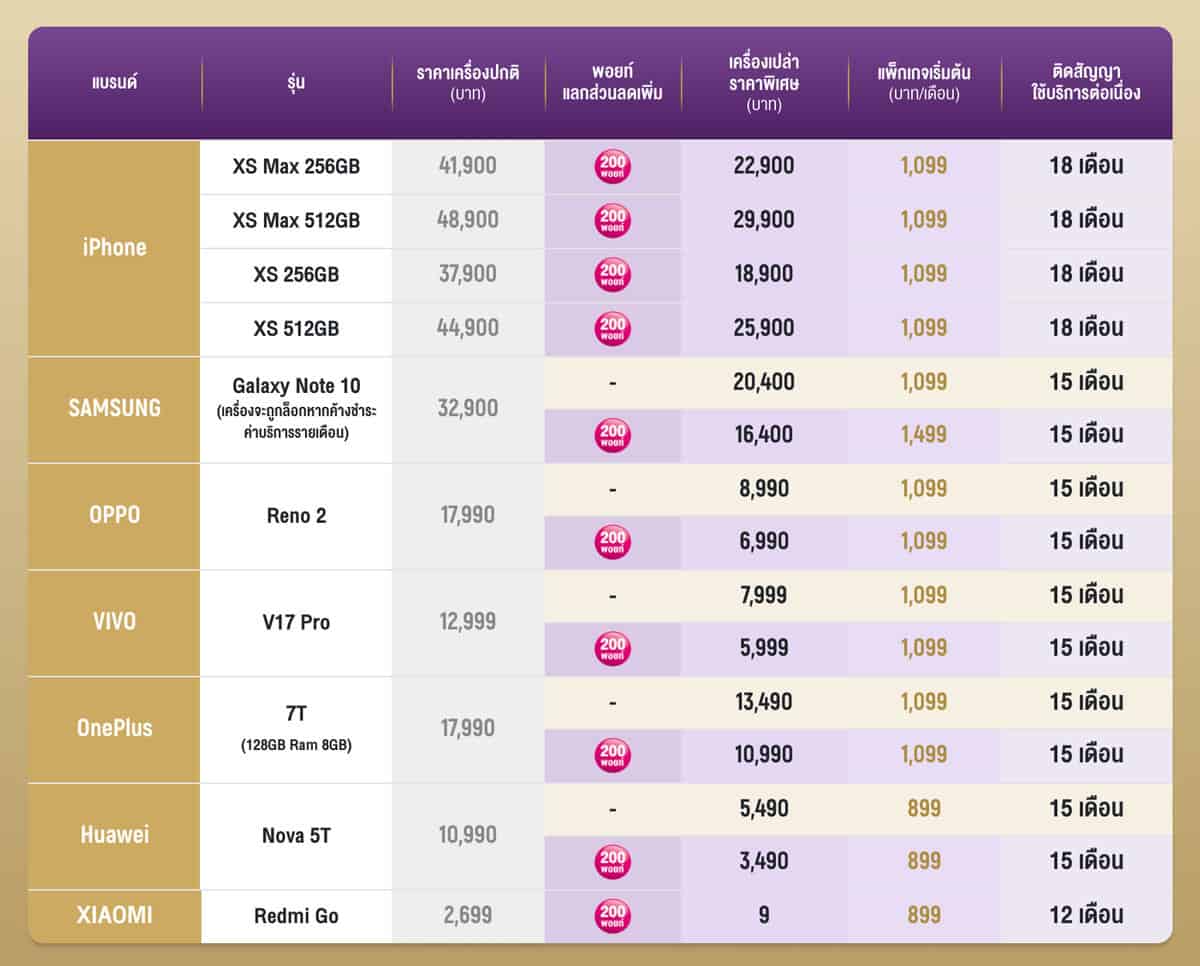Click the ติดสัญญา ใช้บริการต่อเนื่อง column header
Screen dimensions: 1200x966
(1087, 83)
